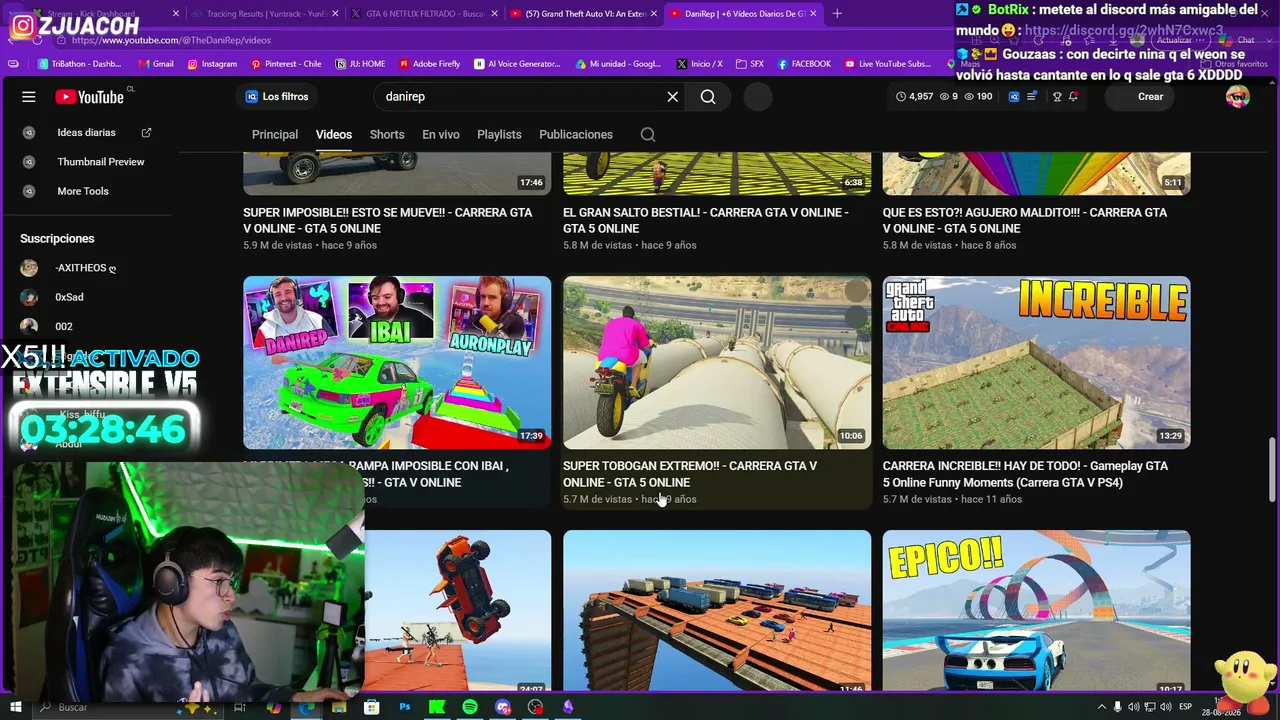Open EL GRAN SALTO BESTIAL video title

[x=706, y=221]
